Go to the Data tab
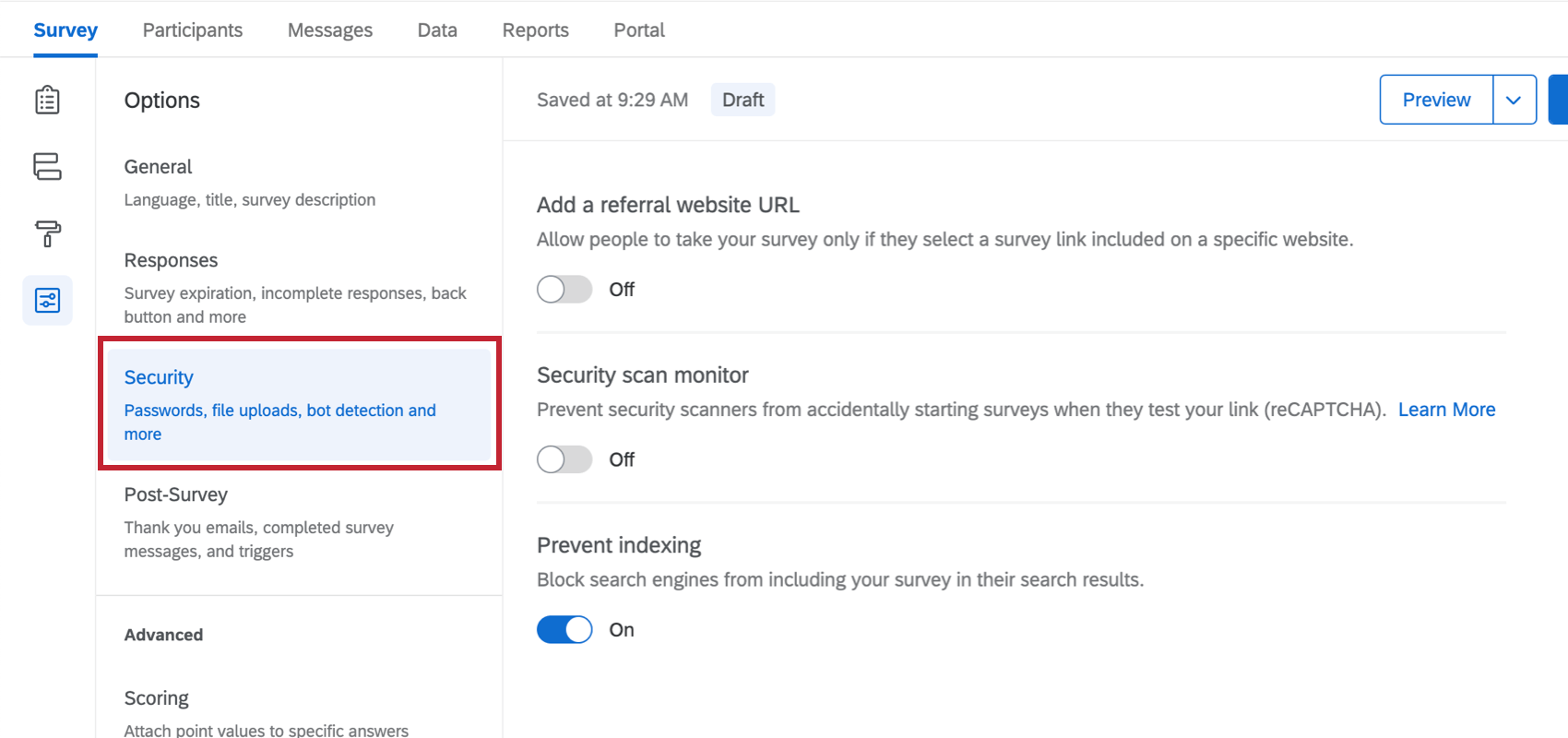1568x738 pixels. (437, 30)
